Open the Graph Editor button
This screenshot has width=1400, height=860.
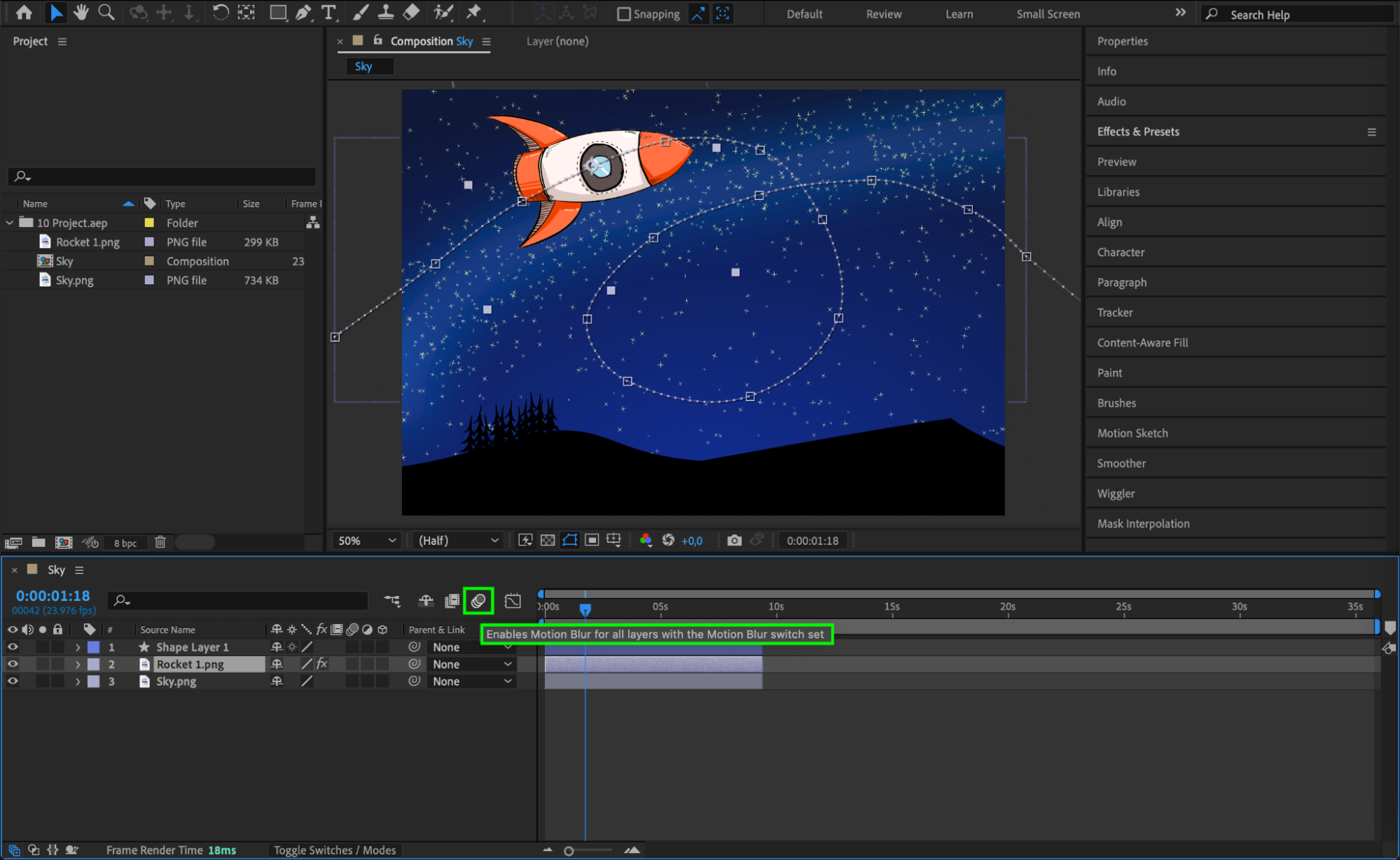pos(513,601)
